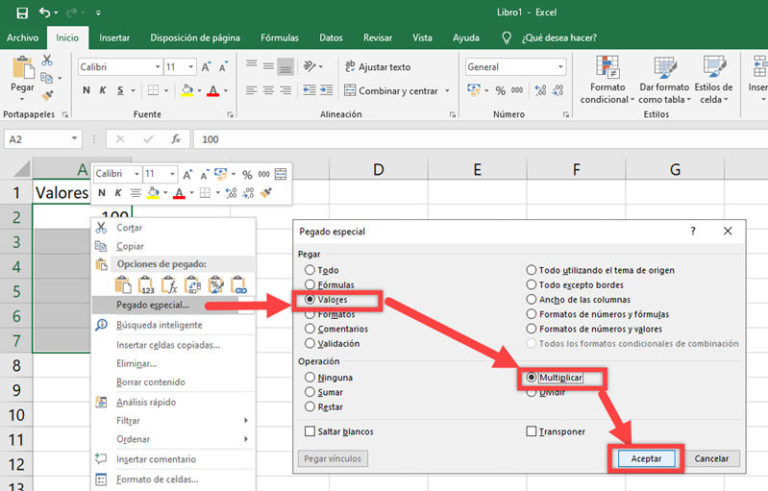Click increase decimals icon in ribbon

[x=540, y=91]
